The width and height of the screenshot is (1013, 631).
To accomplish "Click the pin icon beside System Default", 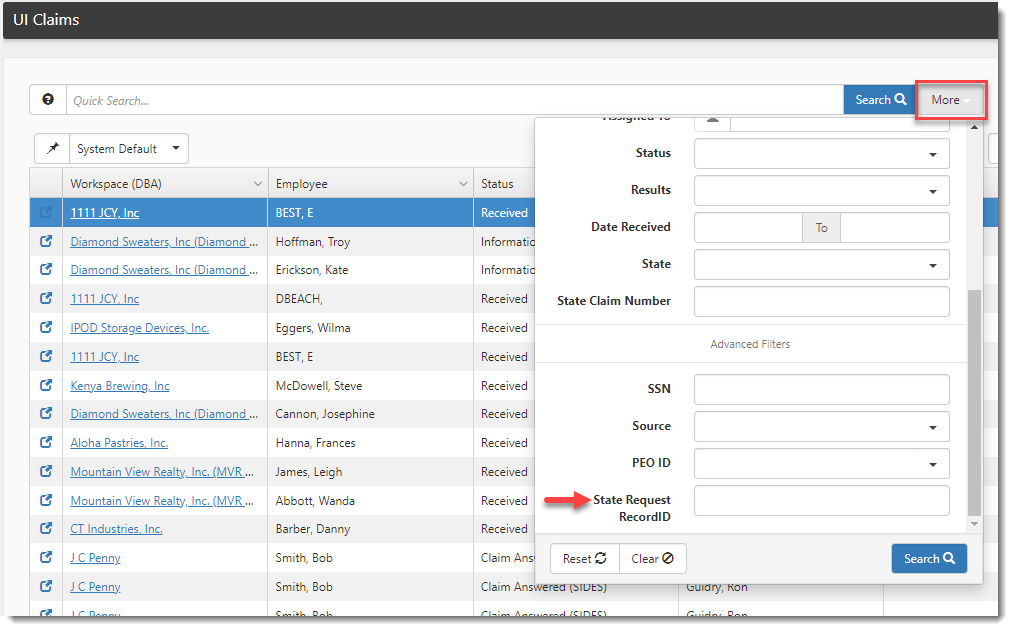I will pos(52,149).
